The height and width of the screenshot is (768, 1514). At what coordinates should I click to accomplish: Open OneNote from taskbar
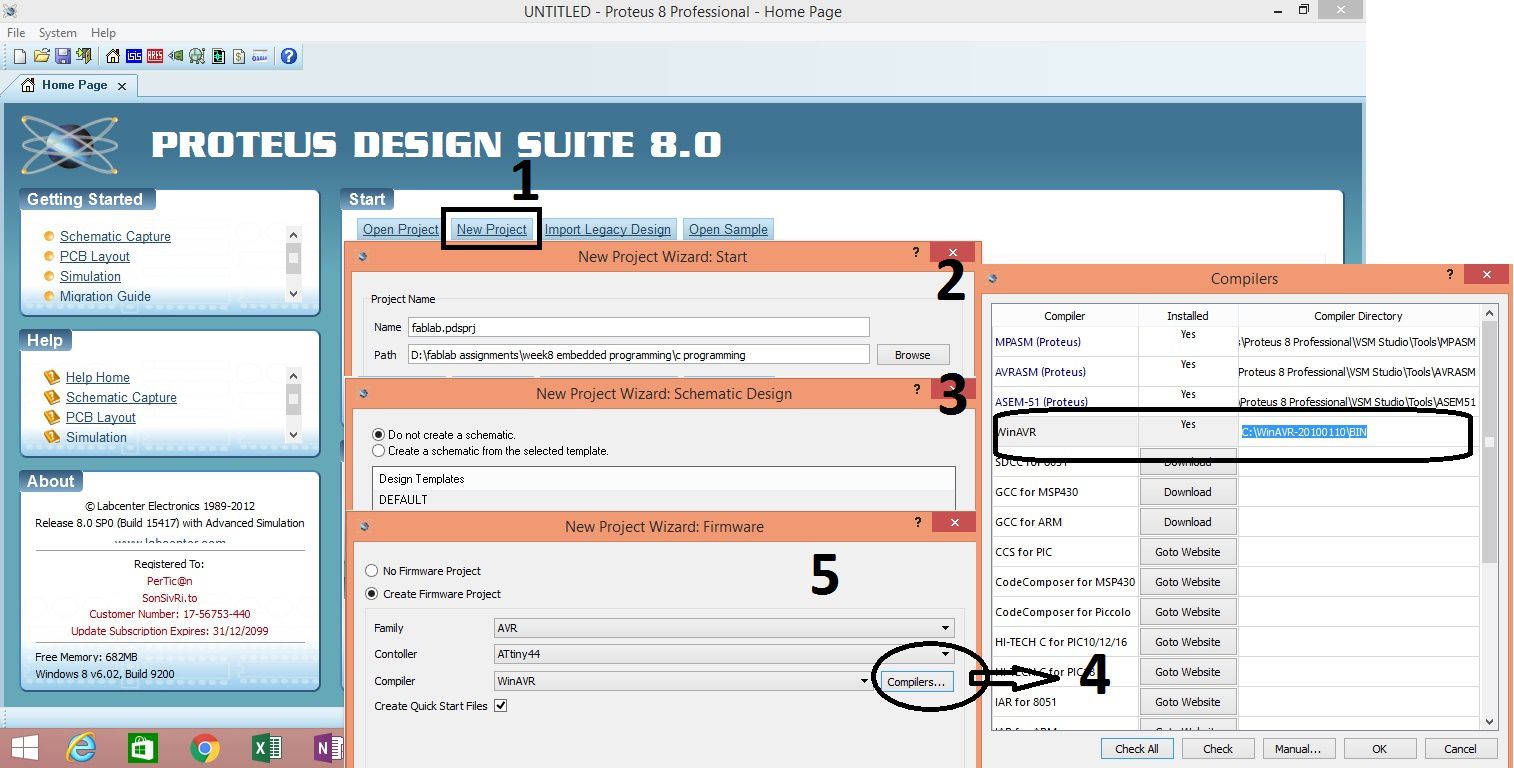coord(329,748)
